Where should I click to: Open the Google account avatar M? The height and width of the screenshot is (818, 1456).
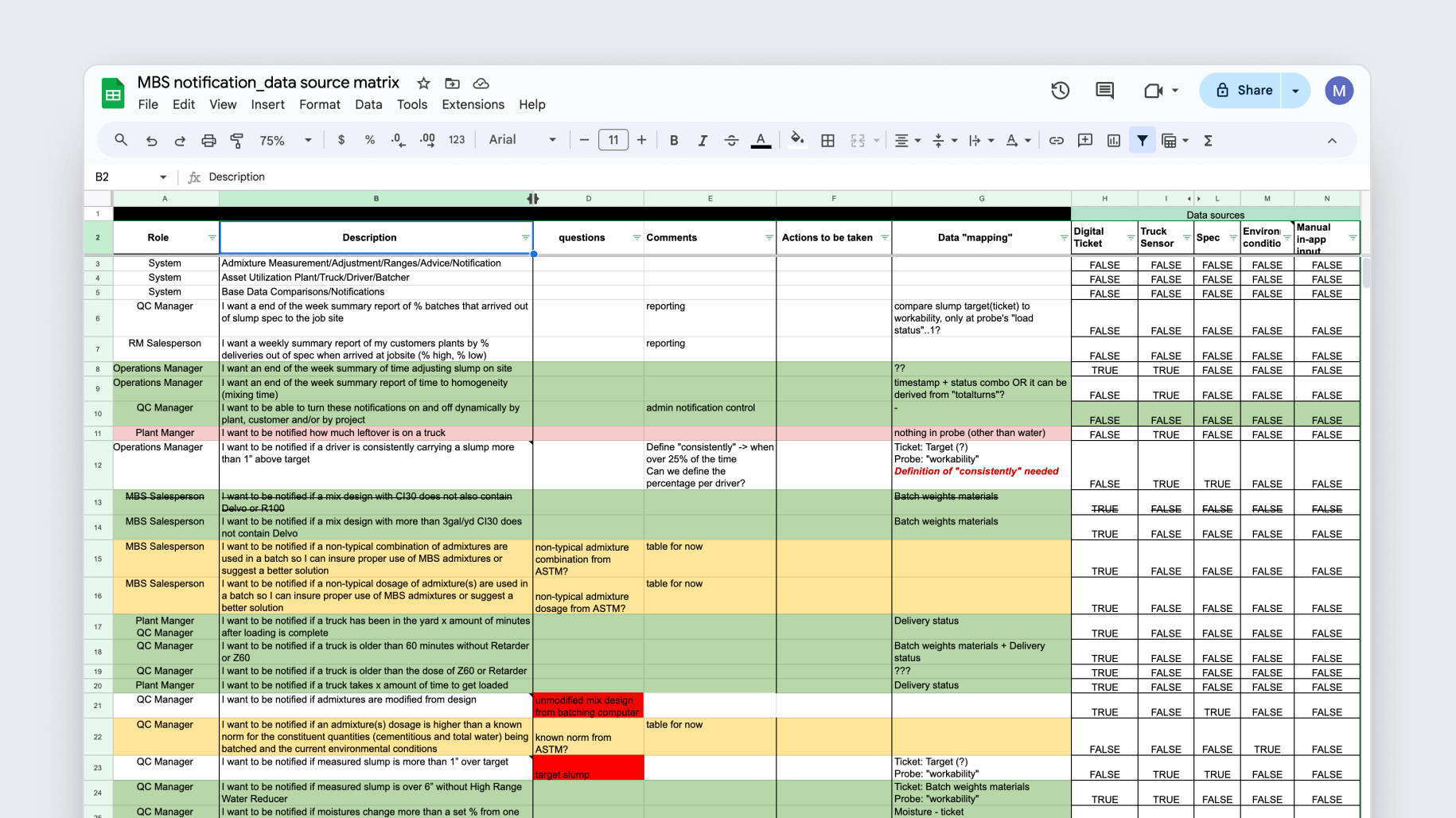point(1339,91)
